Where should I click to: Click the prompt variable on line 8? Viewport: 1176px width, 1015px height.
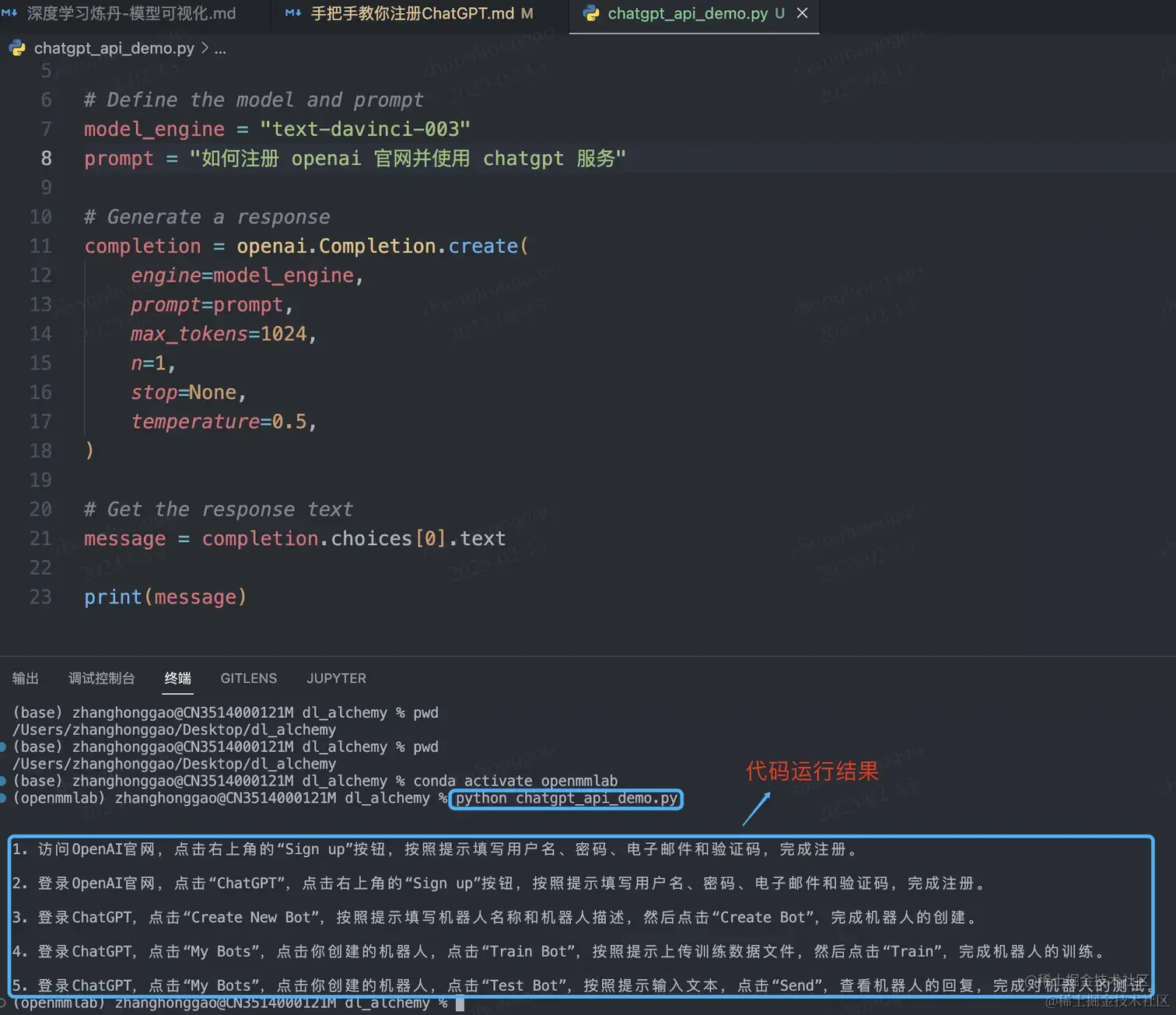(x=119, y=159)
